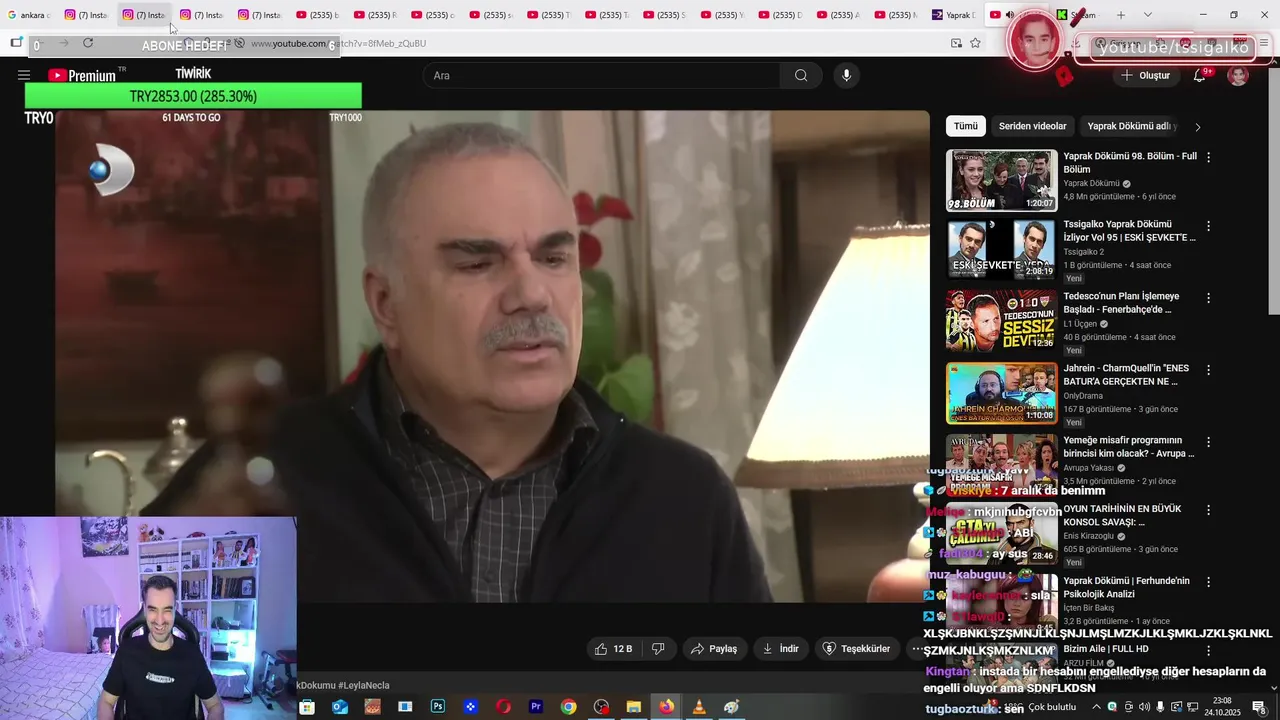Open the title Tedesco'nun Planı İşlemeye Başladı
The image size is (1280, 720).
tap(1121, 303)
